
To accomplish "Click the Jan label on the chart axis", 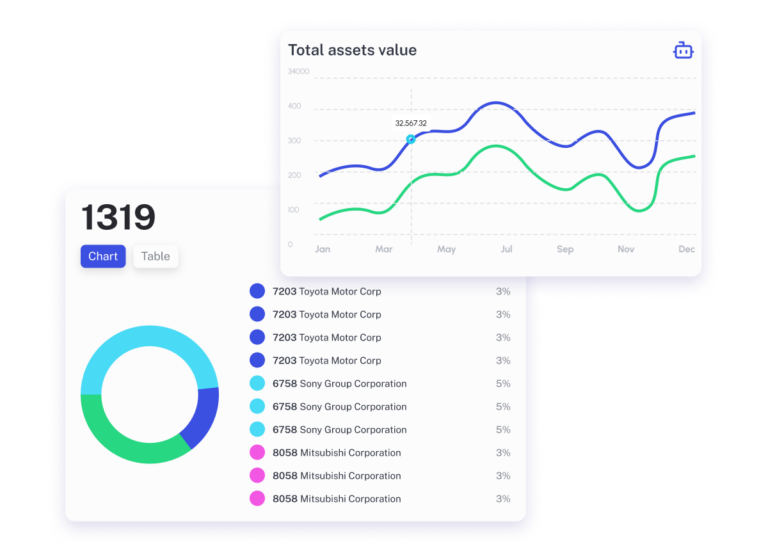I will pyautogui.click(x=322, y=249).
